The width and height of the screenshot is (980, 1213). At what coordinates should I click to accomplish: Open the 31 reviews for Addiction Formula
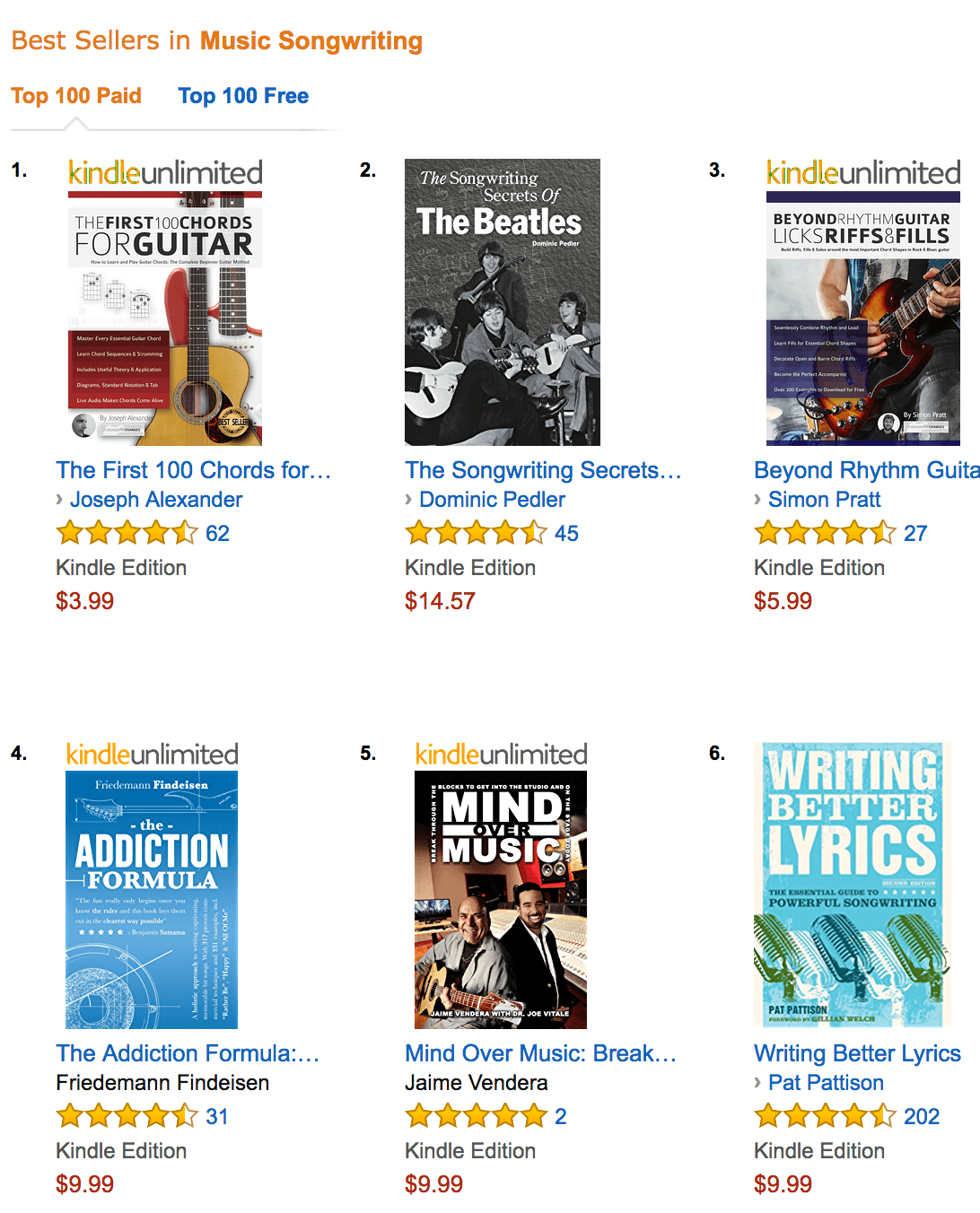pyautogui.click(x=217, y=1117)
